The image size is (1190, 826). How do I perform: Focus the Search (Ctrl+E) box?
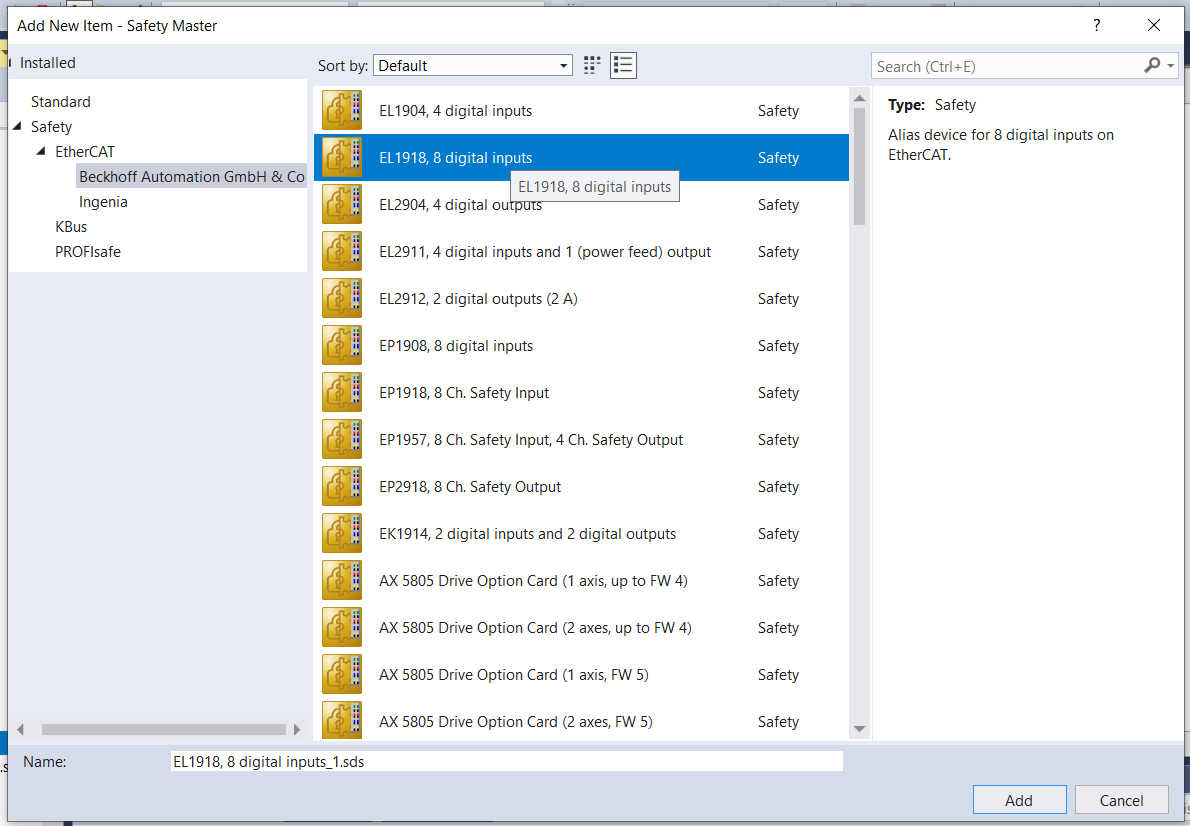(x=1005, y=67)
